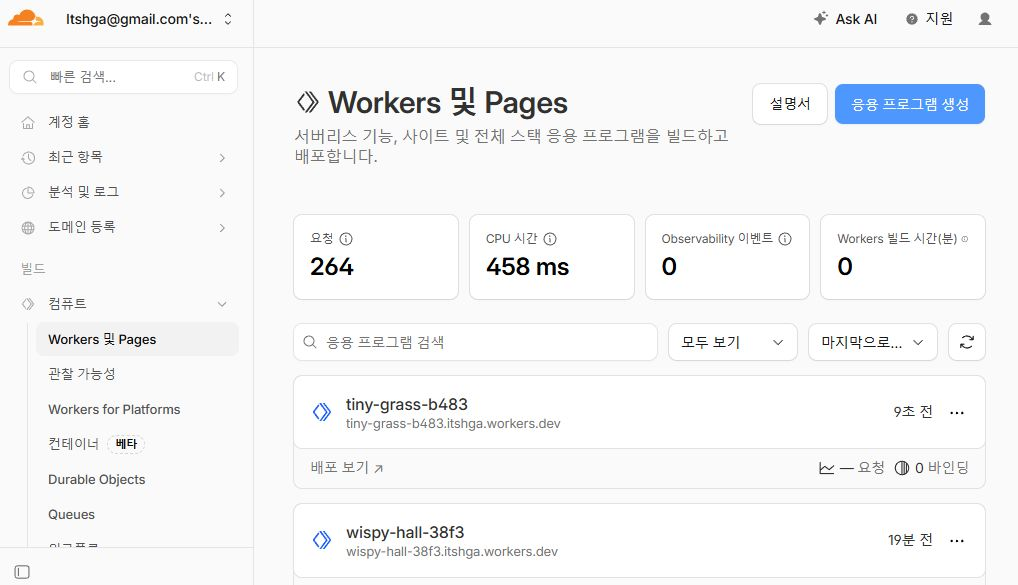Click the 19분 전 timestamp
Image resolution: width=1018 pixels, height=585 pixels.
click(910, 540)
